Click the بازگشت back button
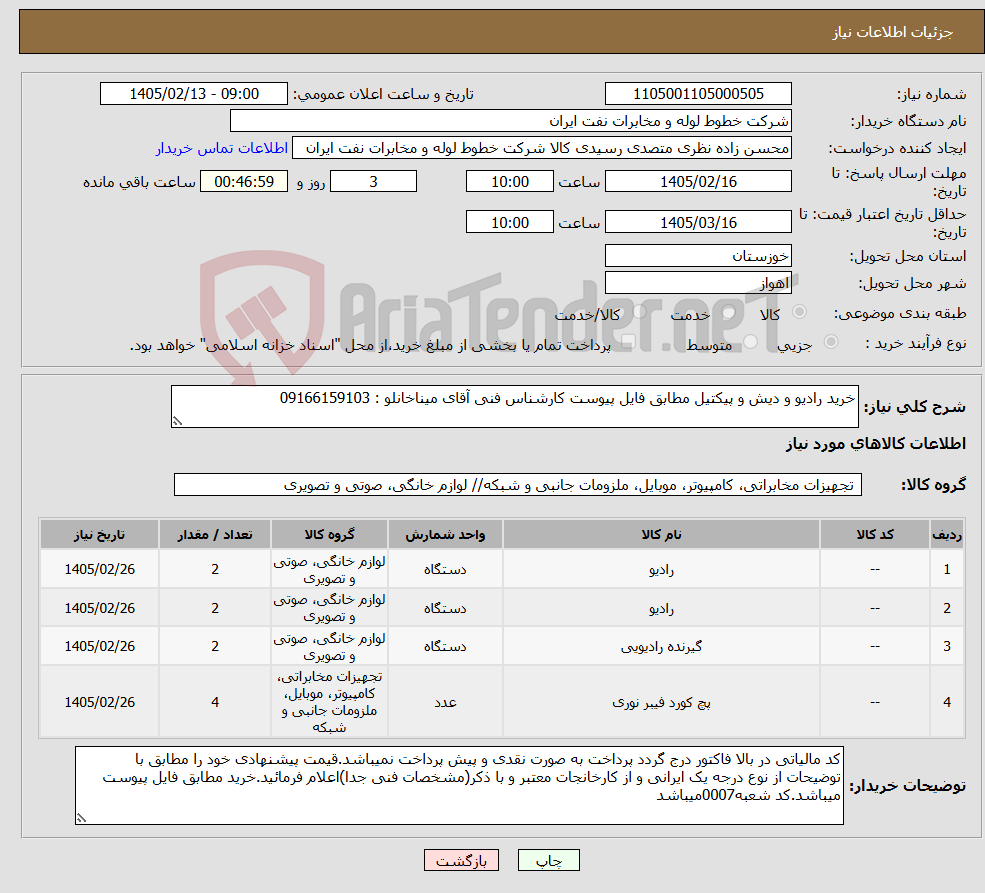Viewport: 985px width, 893px height. pos(461,860)
